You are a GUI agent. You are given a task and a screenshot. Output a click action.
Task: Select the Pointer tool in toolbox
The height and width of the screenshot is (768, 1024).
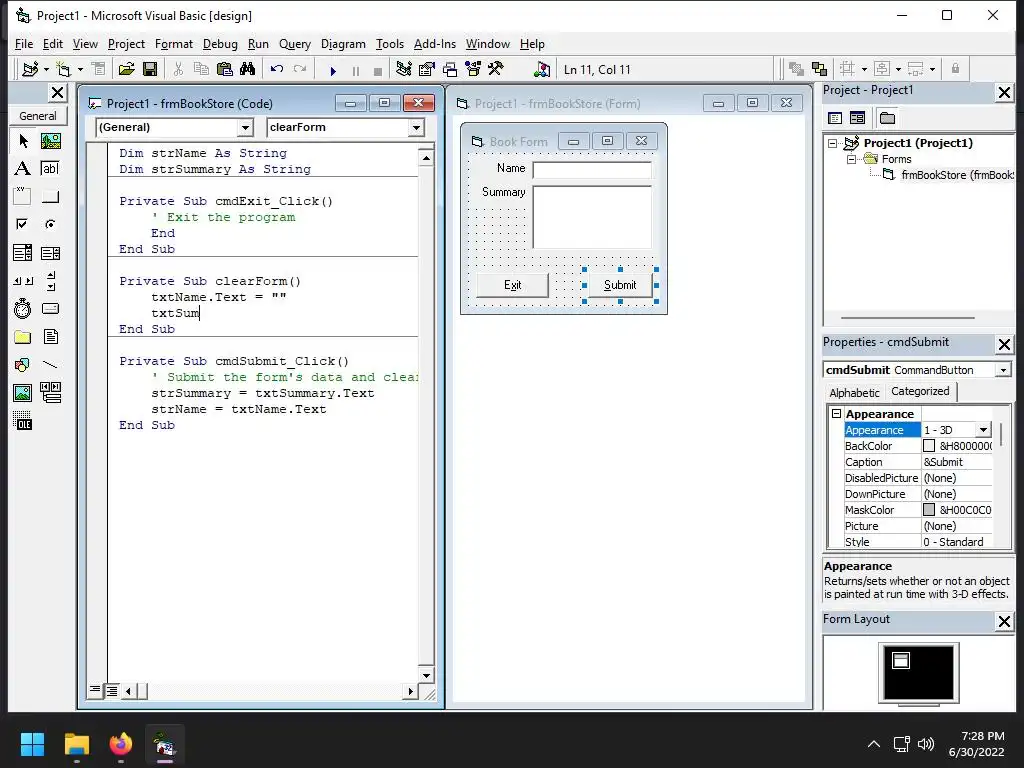[x=23, y=141]
